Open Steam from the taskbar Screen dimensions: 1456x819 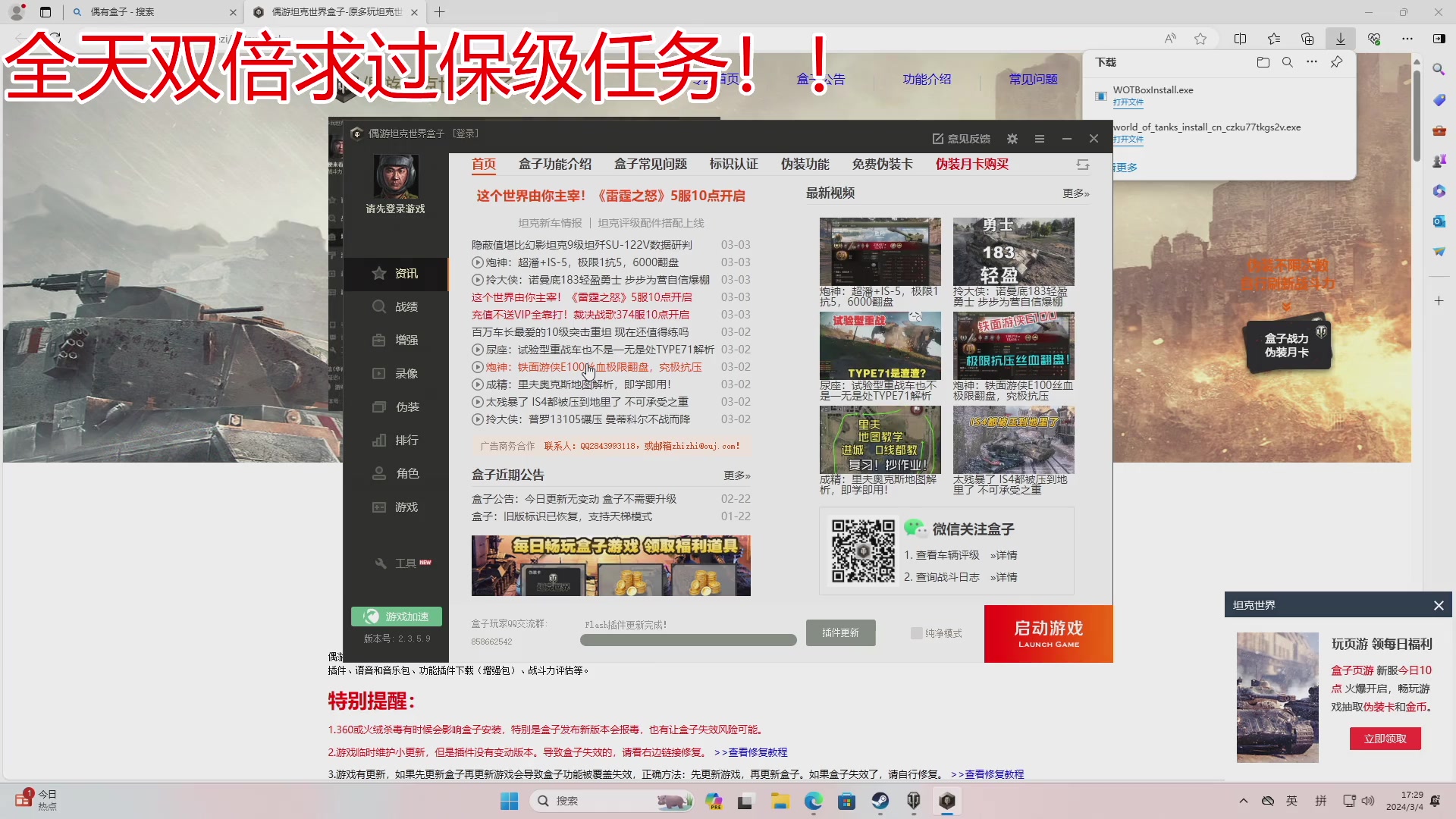[x=880, y=801]
